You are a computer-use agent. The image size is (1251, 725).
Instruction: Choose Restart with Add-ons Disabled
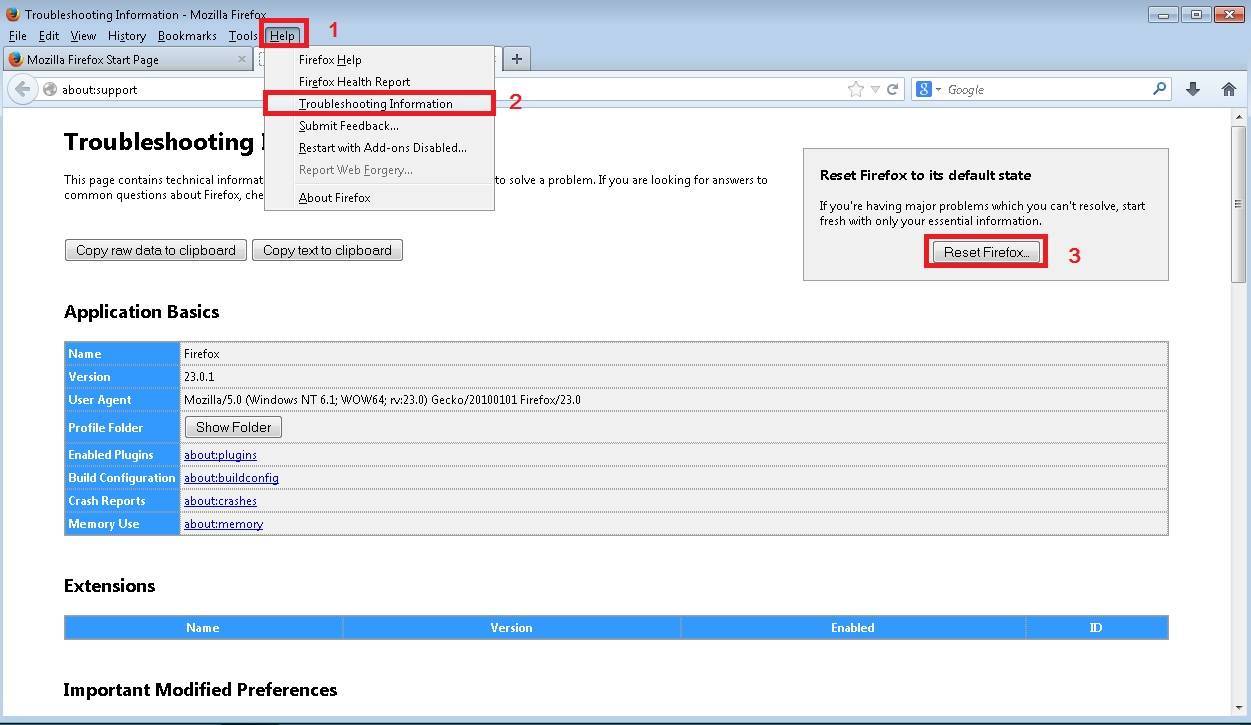[382, 148]
